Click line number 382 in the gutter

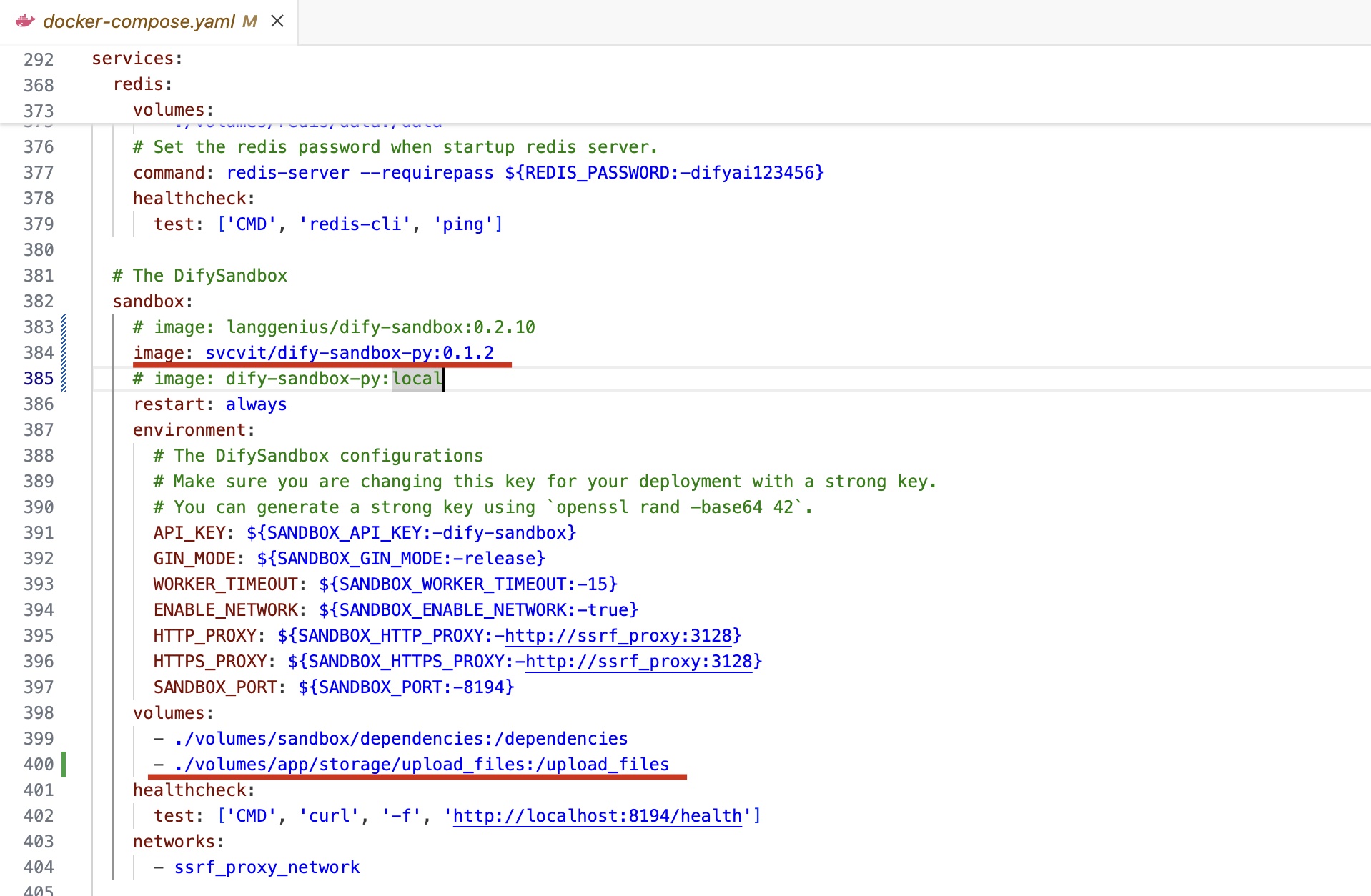point(39,302)
